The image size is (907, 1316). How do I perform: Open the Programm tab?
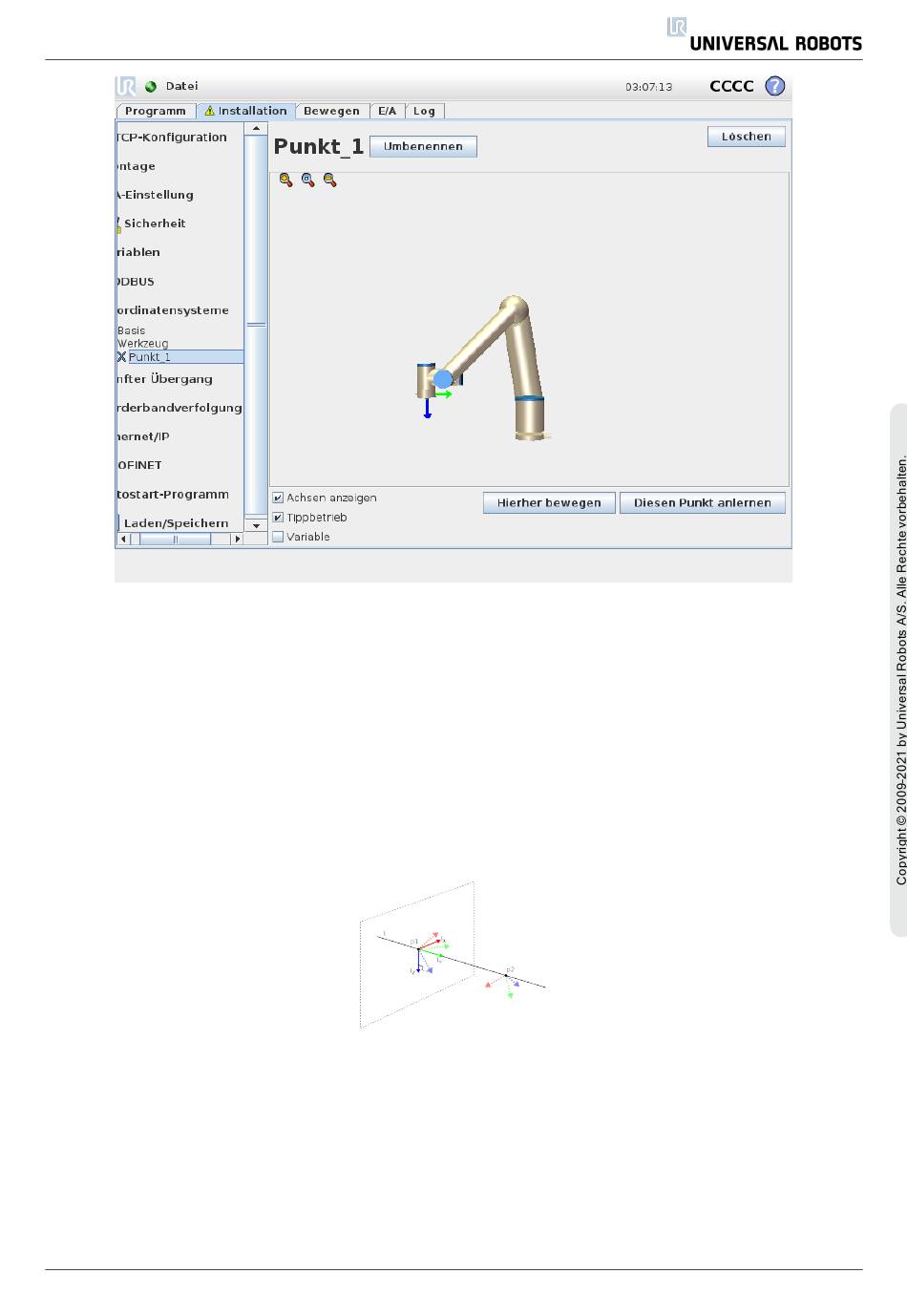(156, 111)
